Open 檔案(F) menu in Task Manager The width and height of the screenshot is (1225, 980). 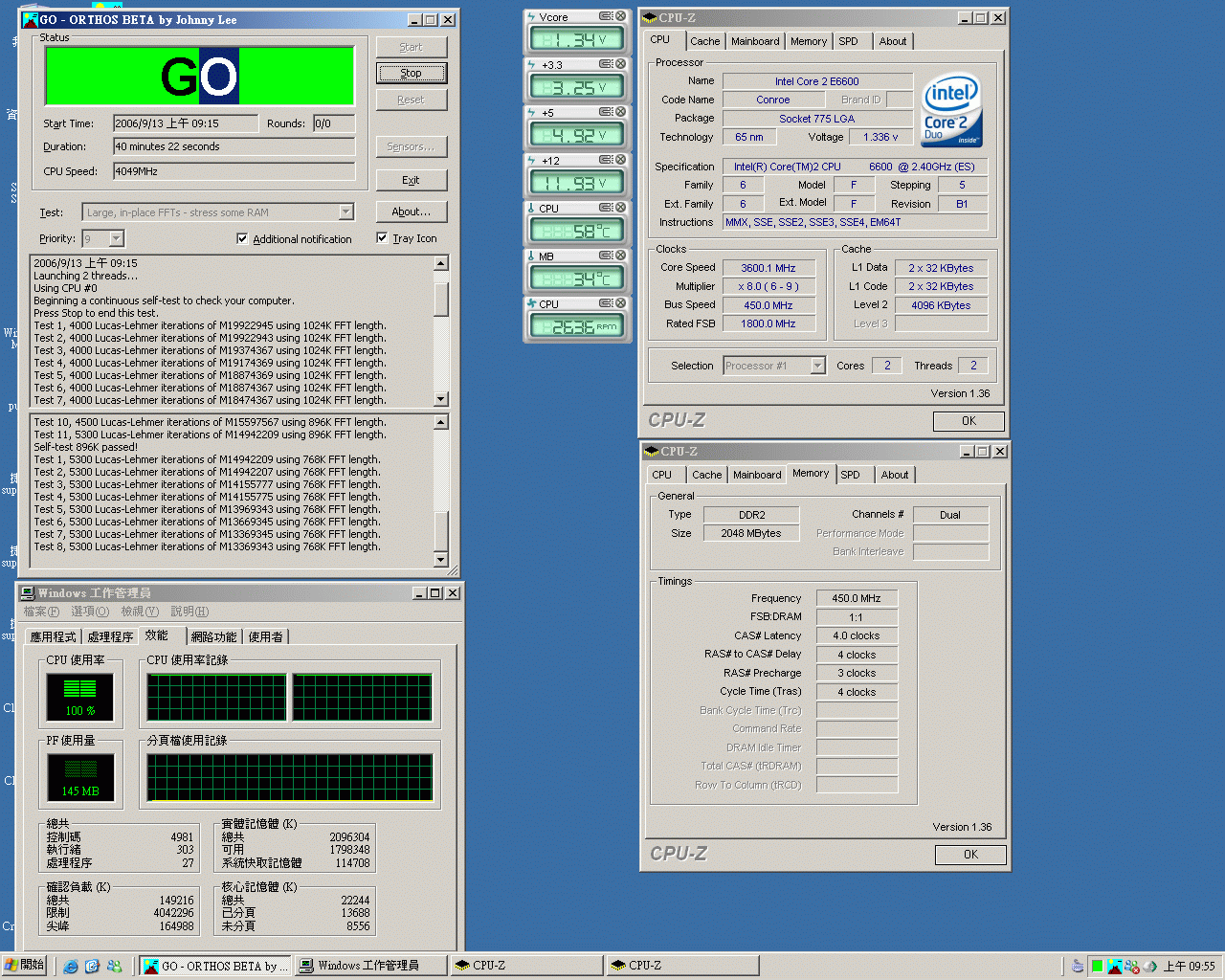click(x=41, y=612)
